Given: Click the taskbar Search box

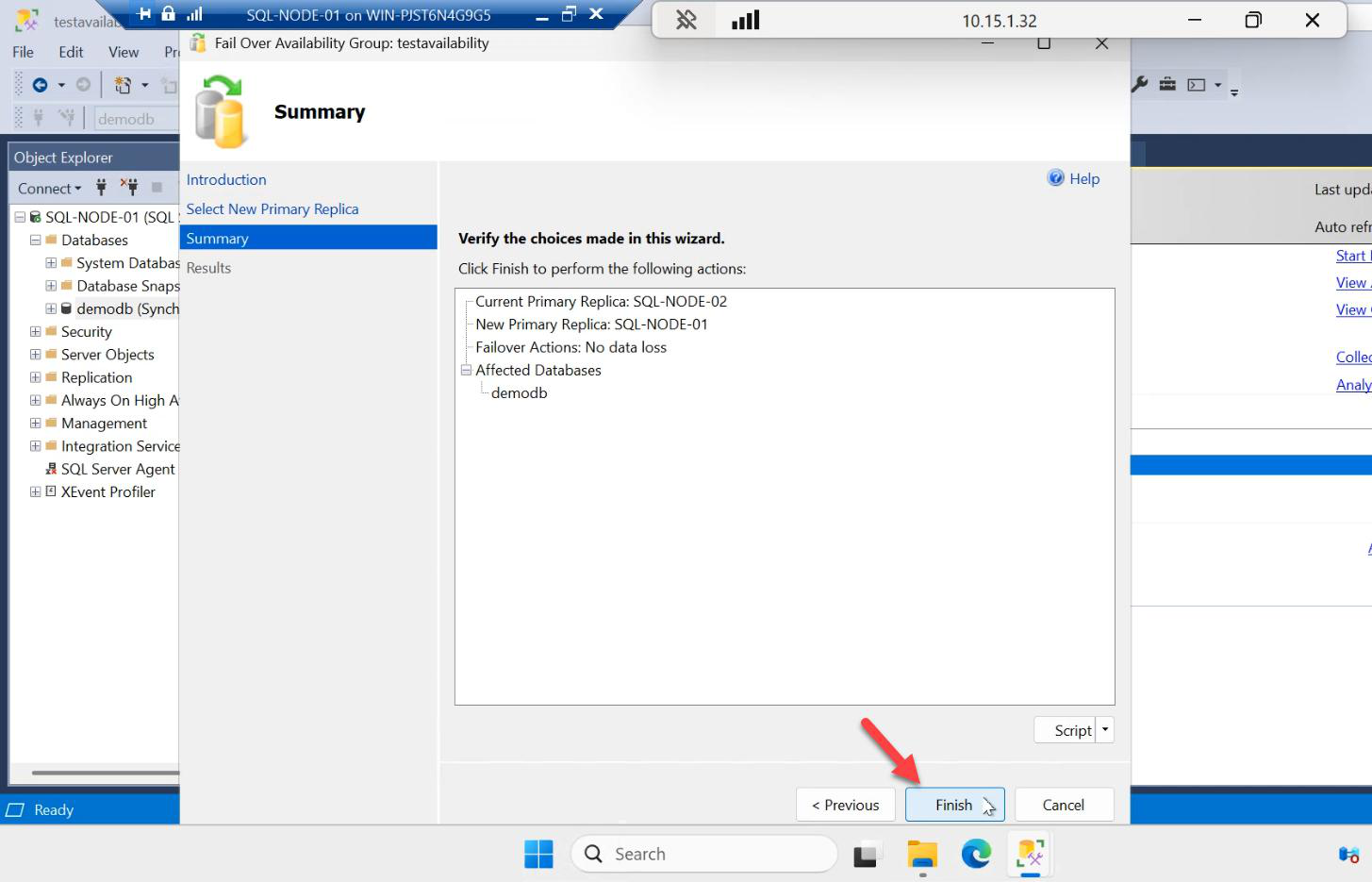Looking at the screenshot, I should click(x=703, y=854).
